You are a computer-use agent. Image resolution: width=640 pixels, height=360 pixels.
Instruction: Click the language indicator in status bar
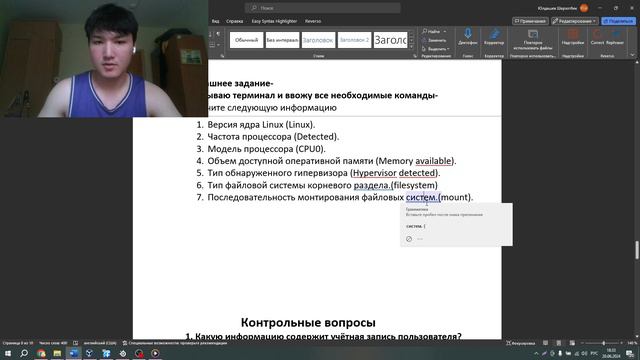coord(100,343)
